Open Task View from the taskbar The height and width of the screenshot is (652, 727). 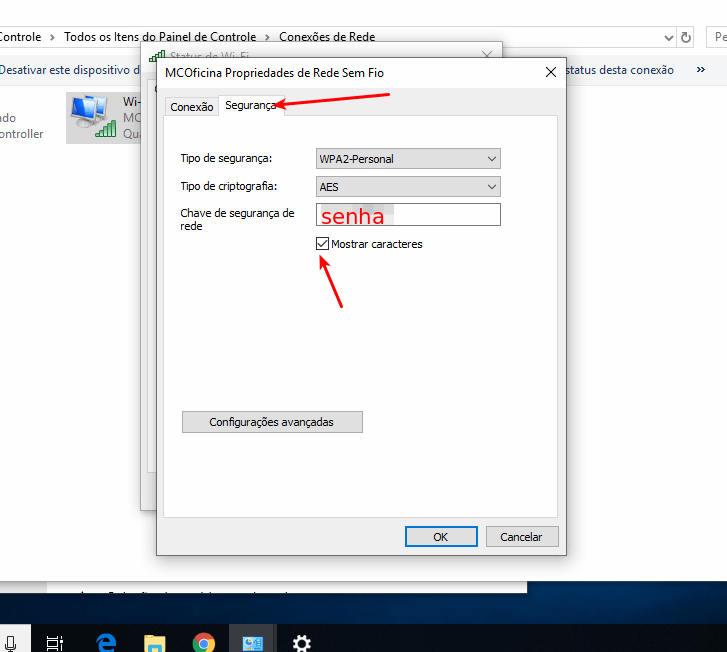click(x=55, y=643)
